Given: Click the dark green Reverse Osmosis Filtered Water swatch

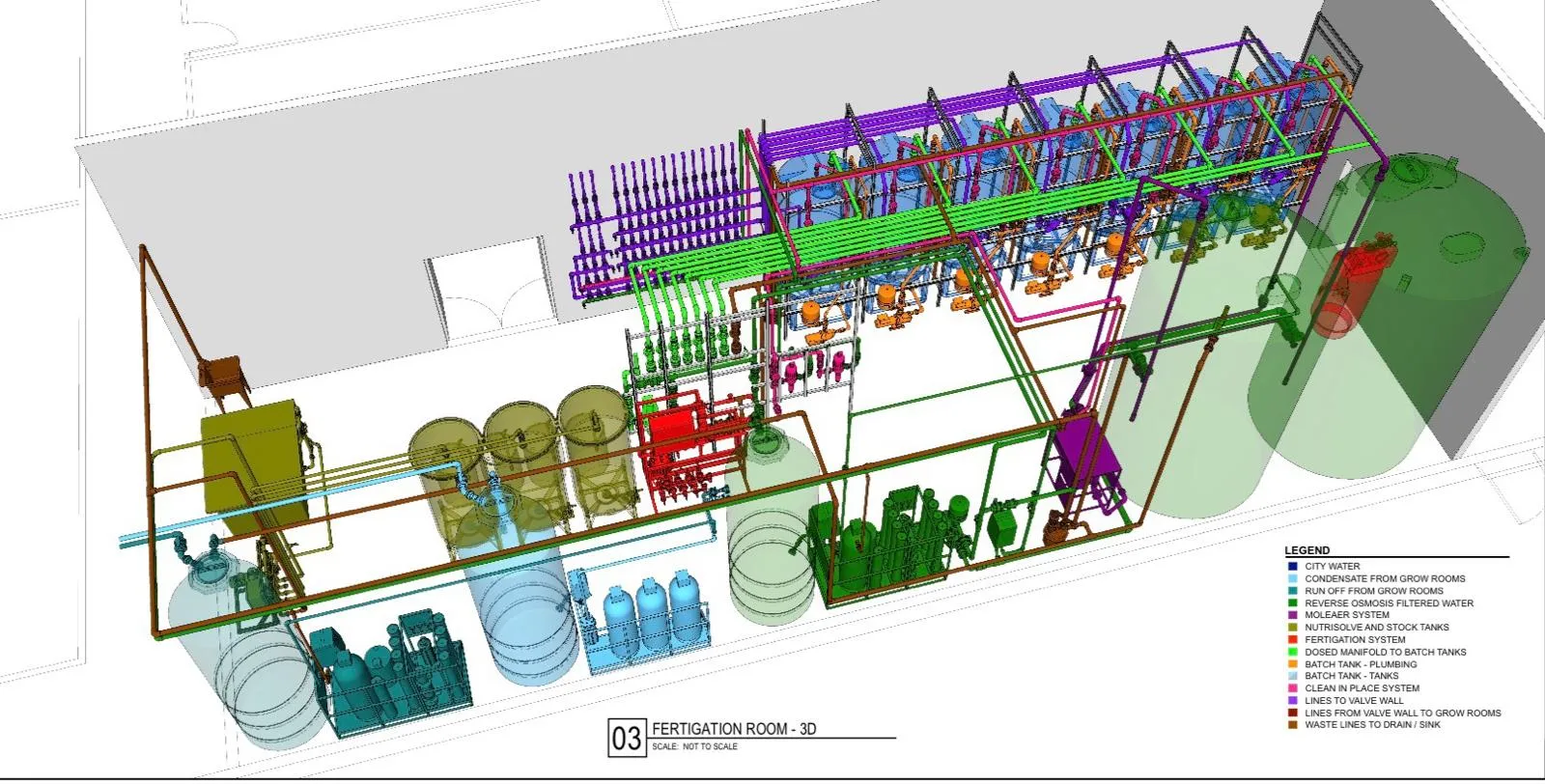Looking at the screenshot, I should pyautogui.click(x=1292, y=602).
